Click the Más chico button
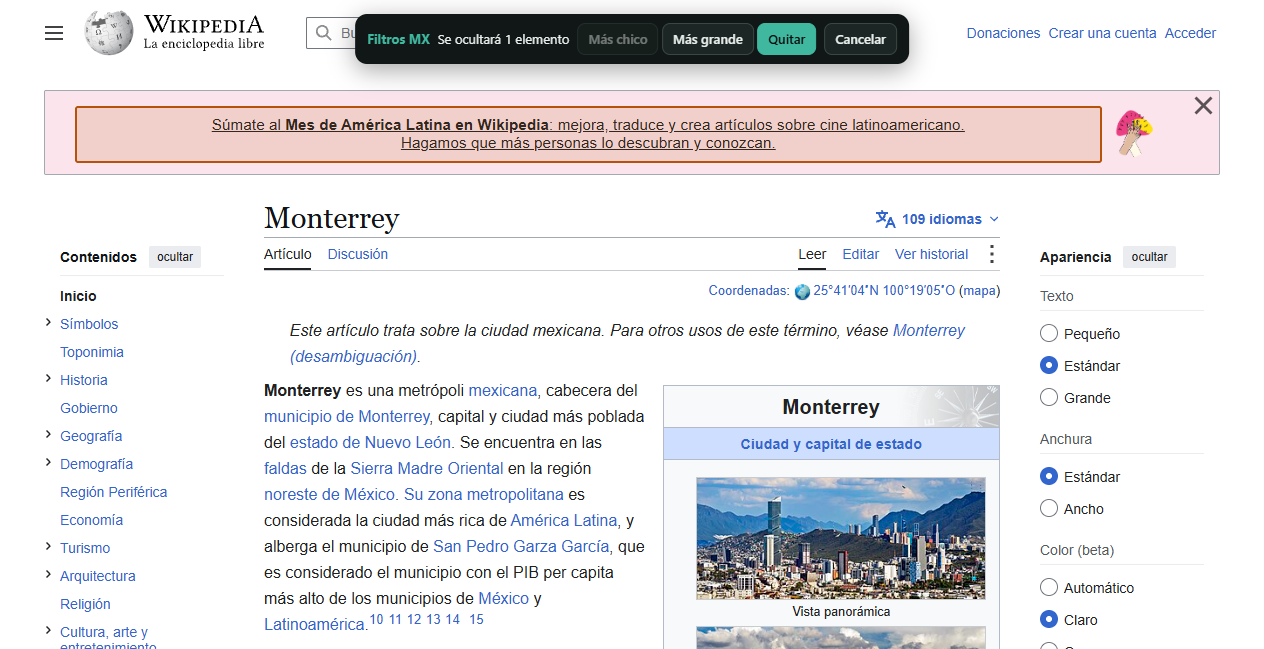Image resolution: width=1264 pixels, height=649 pixels. click(x=618, y=39)
